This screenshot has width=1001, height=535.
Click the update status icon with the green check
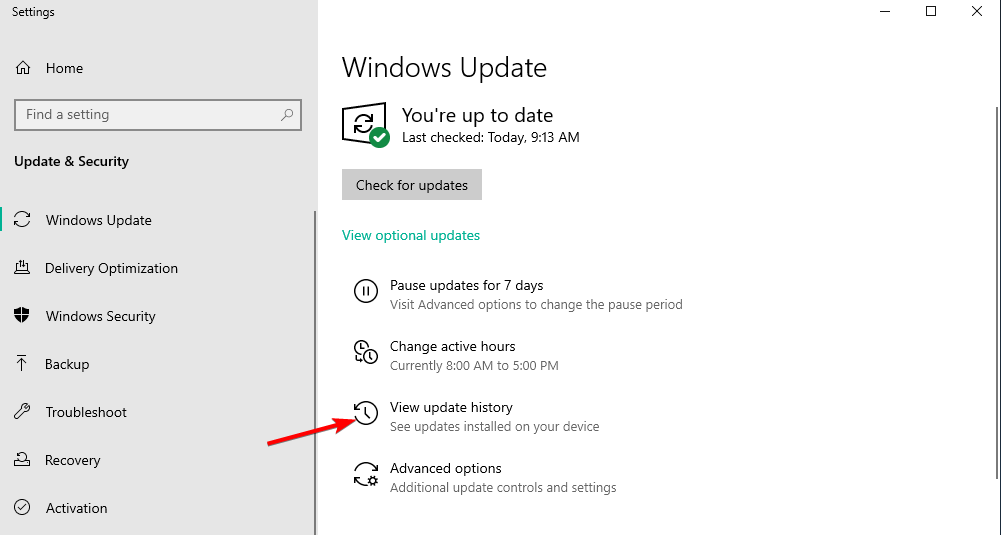366,124
